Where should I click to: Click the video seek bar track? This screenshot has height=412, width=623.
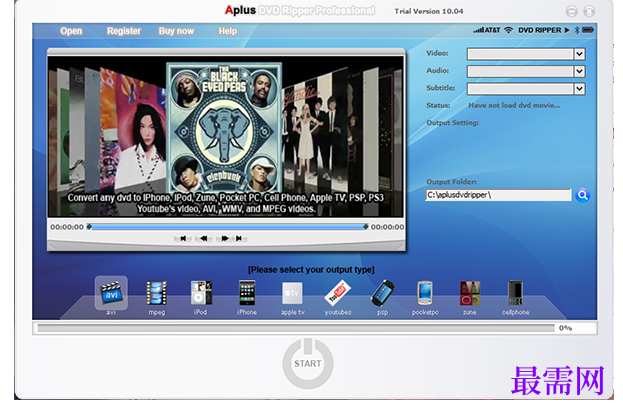pyautogui.click(x=227, y=227)
